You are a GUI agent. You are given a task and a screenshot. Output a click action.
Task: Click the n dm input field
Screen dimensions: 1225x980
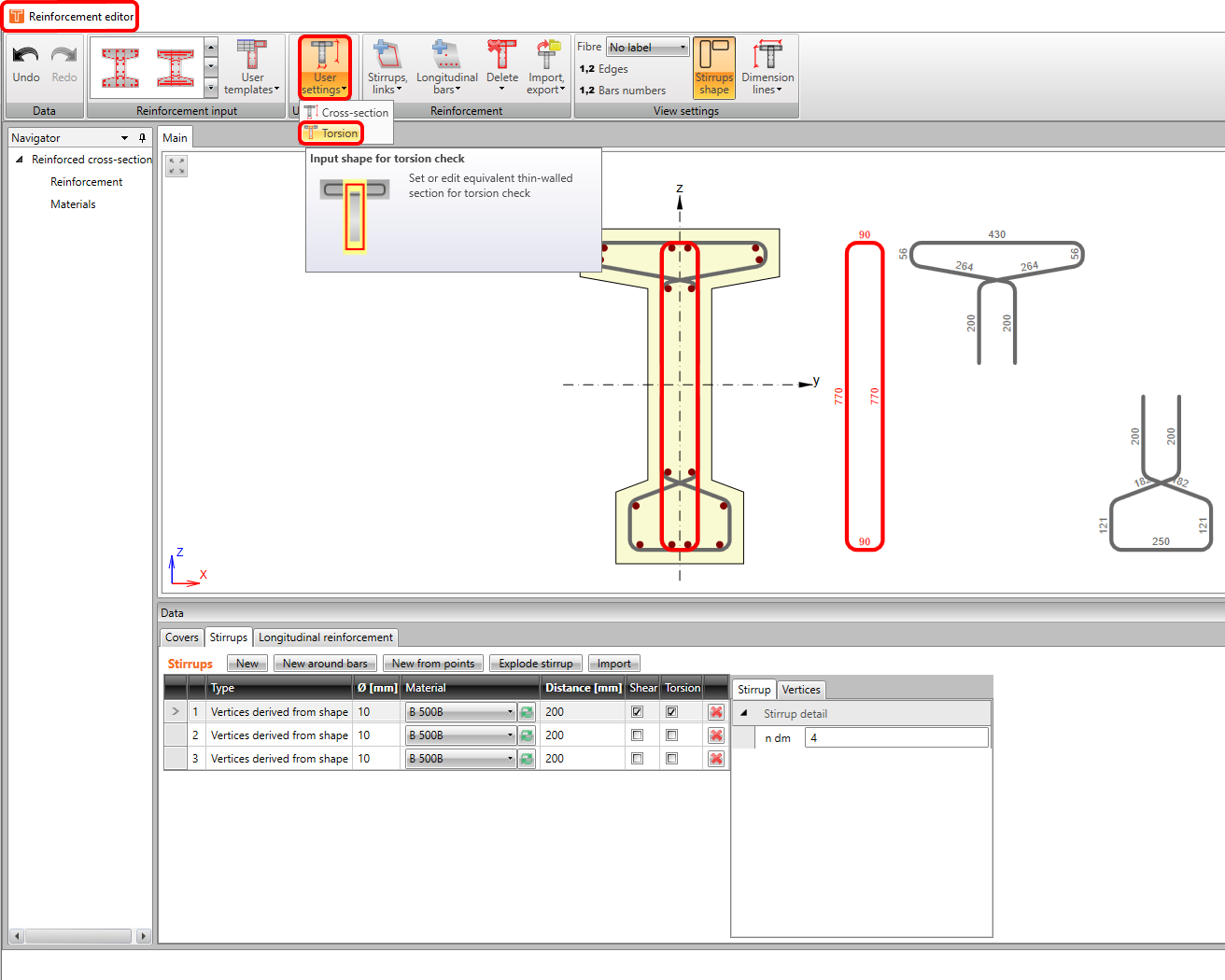(x=896, y=738)
